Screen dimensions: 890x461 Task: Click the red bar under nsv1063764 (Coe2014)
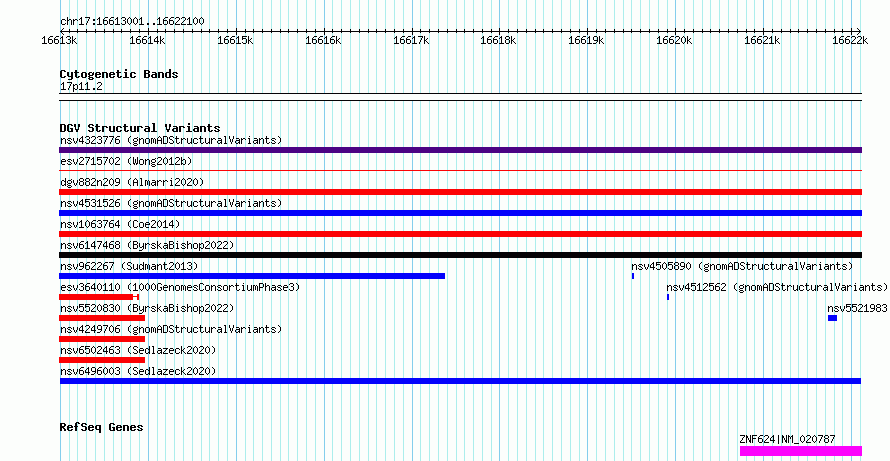[460, 234]
